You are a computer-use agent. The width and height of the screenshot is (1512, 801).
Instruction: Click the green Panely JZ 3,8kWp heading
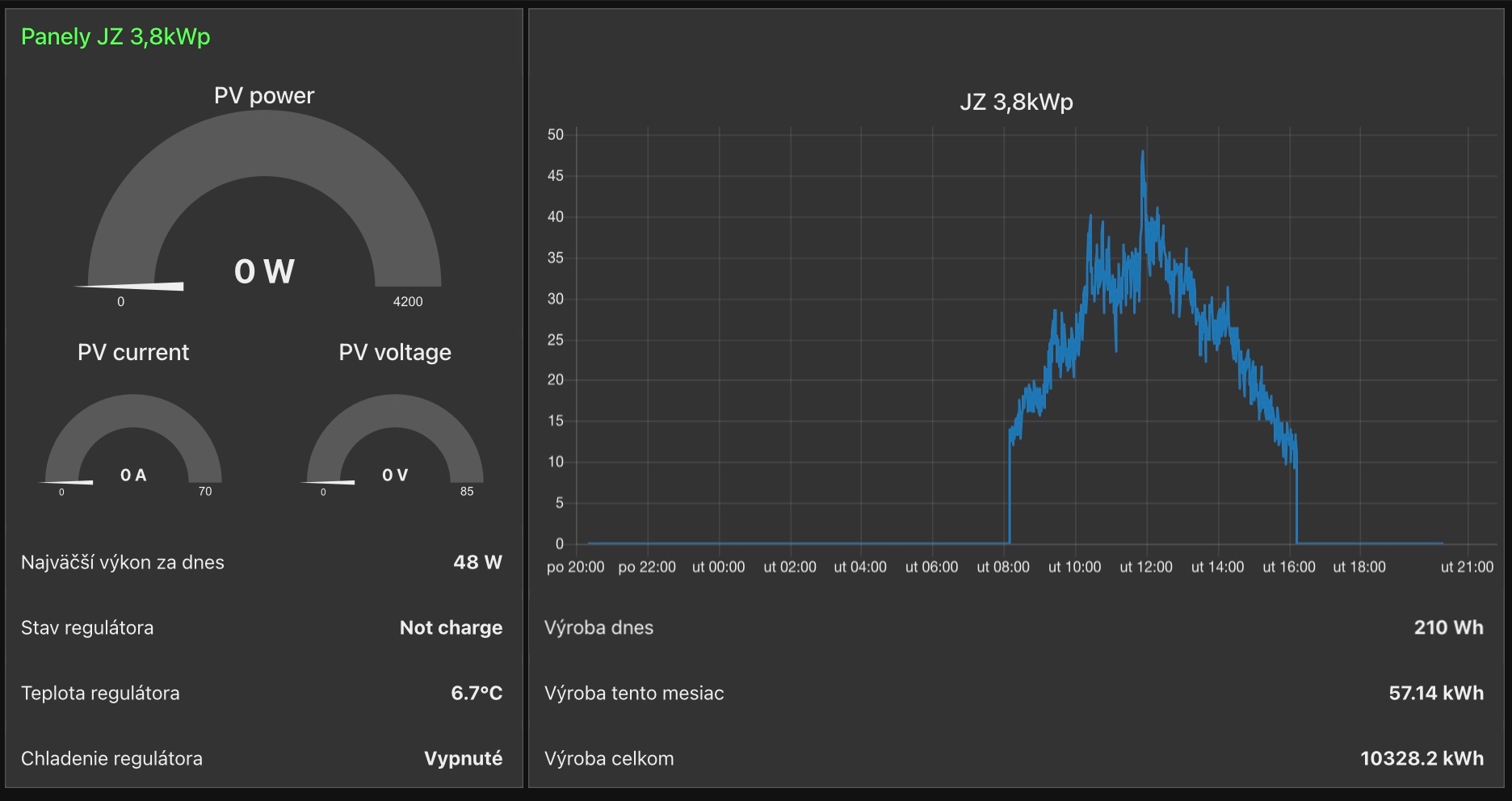[115, 37]
